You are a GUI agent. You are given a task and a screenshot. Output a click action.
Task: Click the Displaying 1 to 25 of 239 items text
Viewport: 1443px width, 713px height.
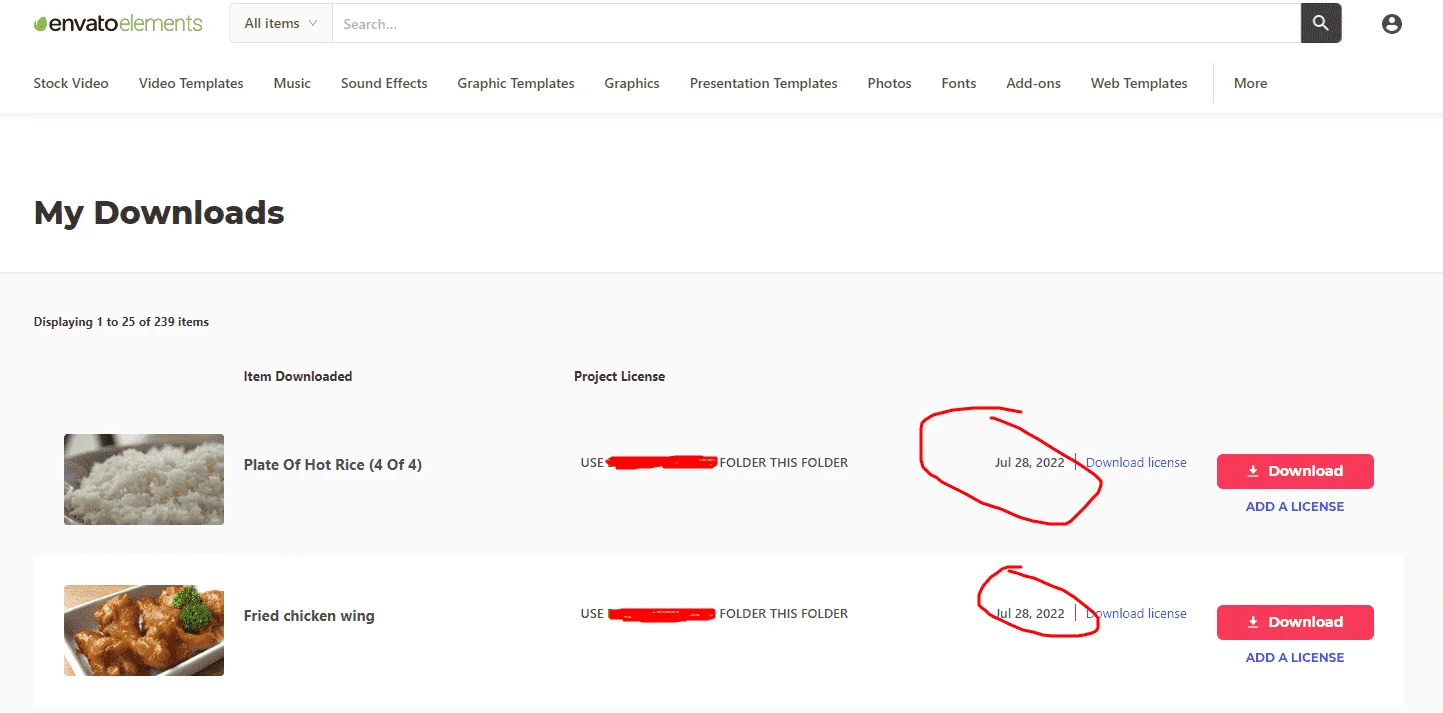tap(121, 322)
